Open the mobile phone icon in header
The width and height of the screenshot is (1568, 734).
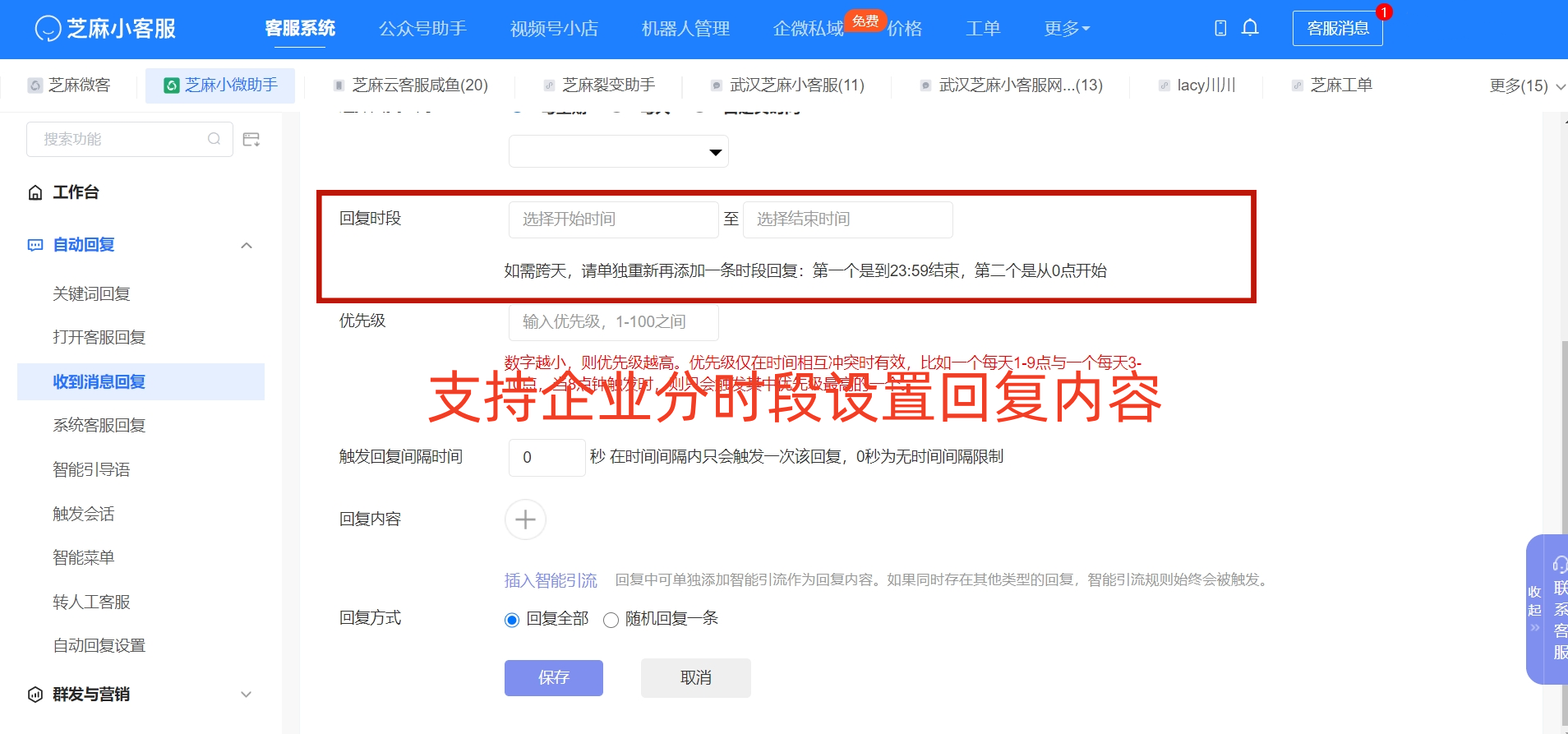click(x=1220, y=28)
